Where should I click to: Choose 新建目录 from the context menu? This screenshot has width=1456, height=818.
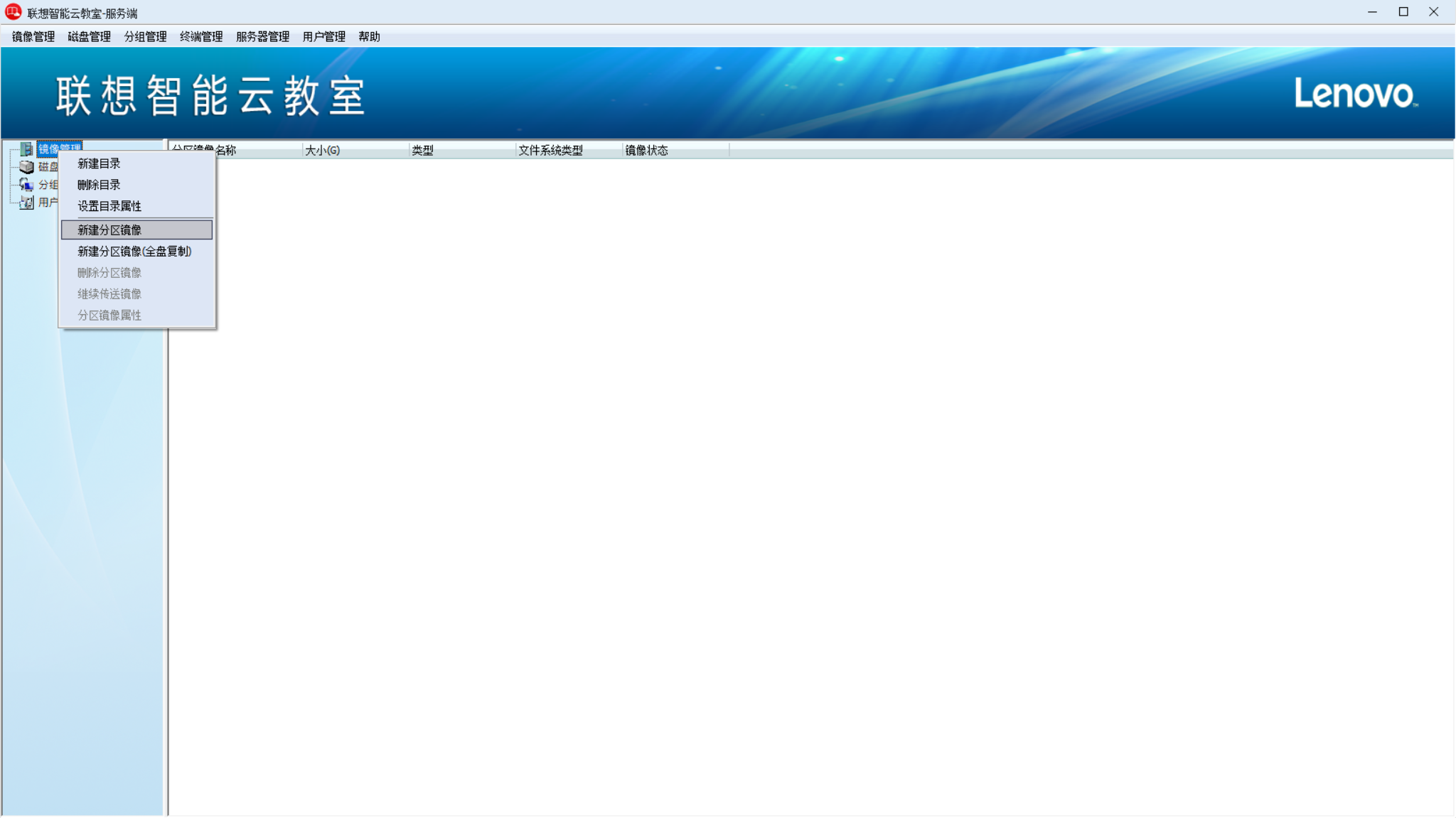[x=99, y=163]
